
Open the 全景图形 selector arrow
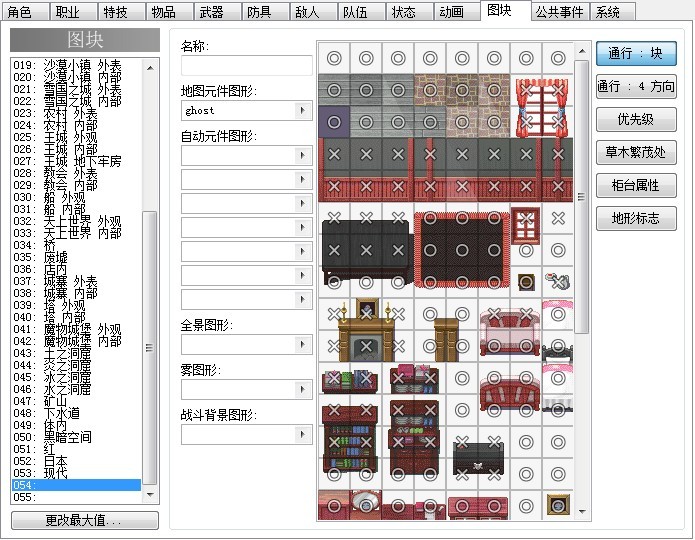click(303, 344)
